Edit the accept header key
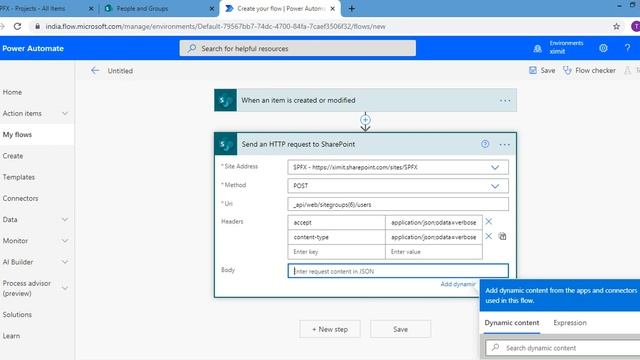Viewport: 640px width, 360px height. pos(336,222)
